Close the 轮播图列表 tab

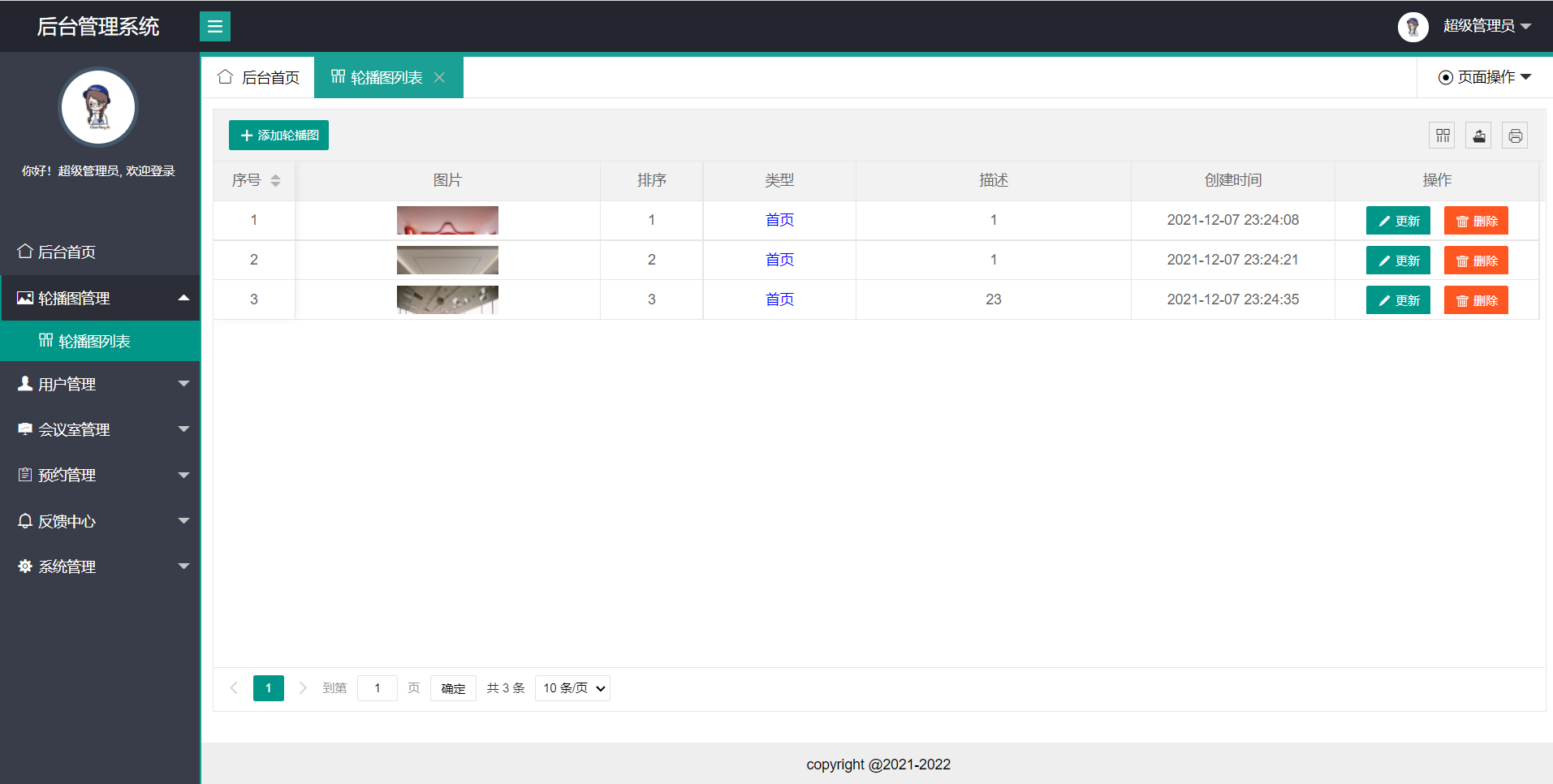pyautogui.click(x=439, y=77)
